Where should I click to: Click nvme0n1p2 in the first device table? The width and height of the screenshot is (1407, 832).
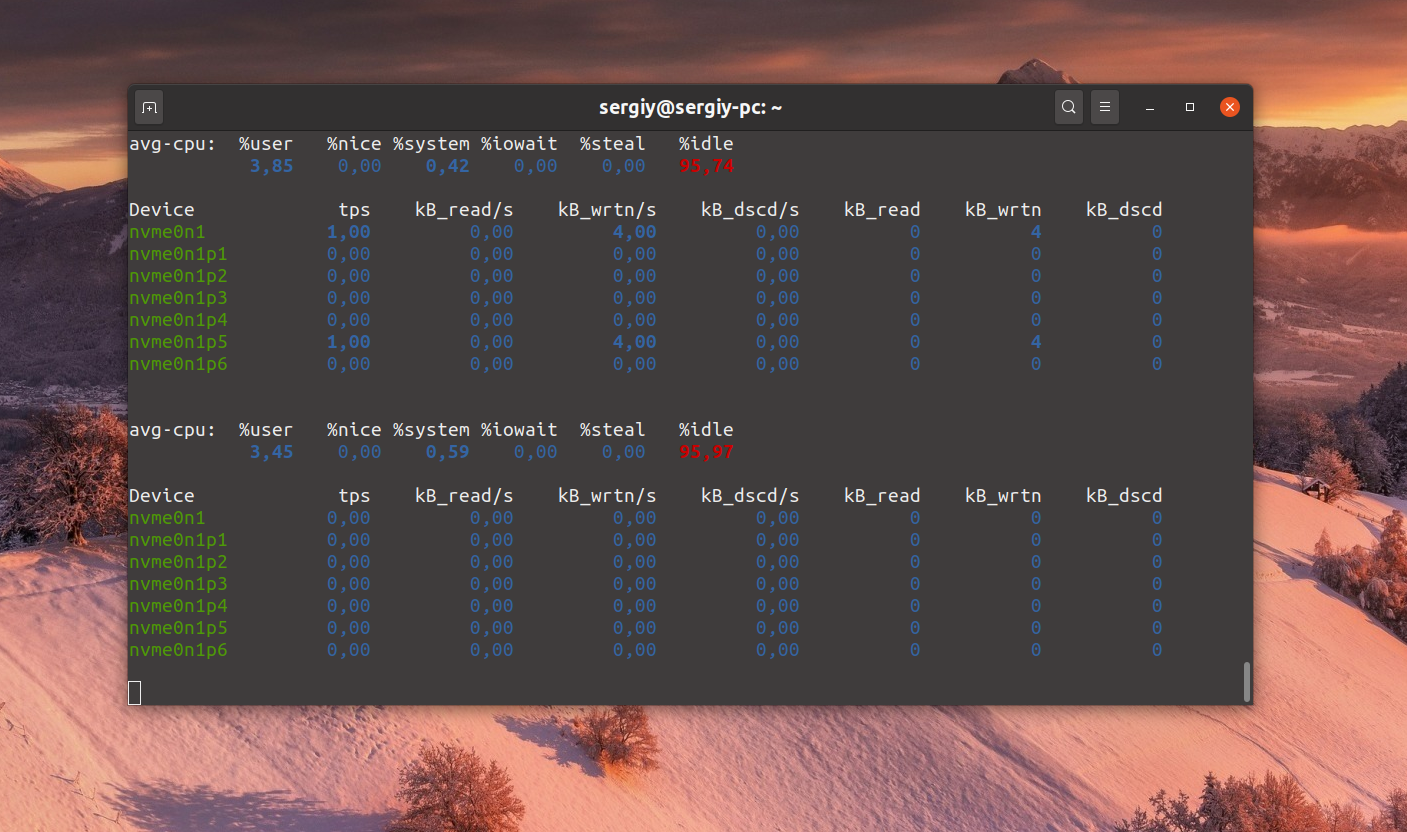click(x=178, y=276)
